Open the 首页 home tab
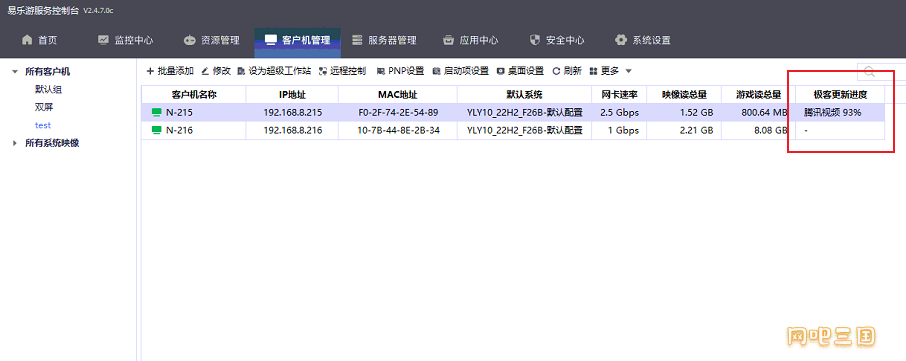This screenshot has width=906, height=361. point(39,40)
